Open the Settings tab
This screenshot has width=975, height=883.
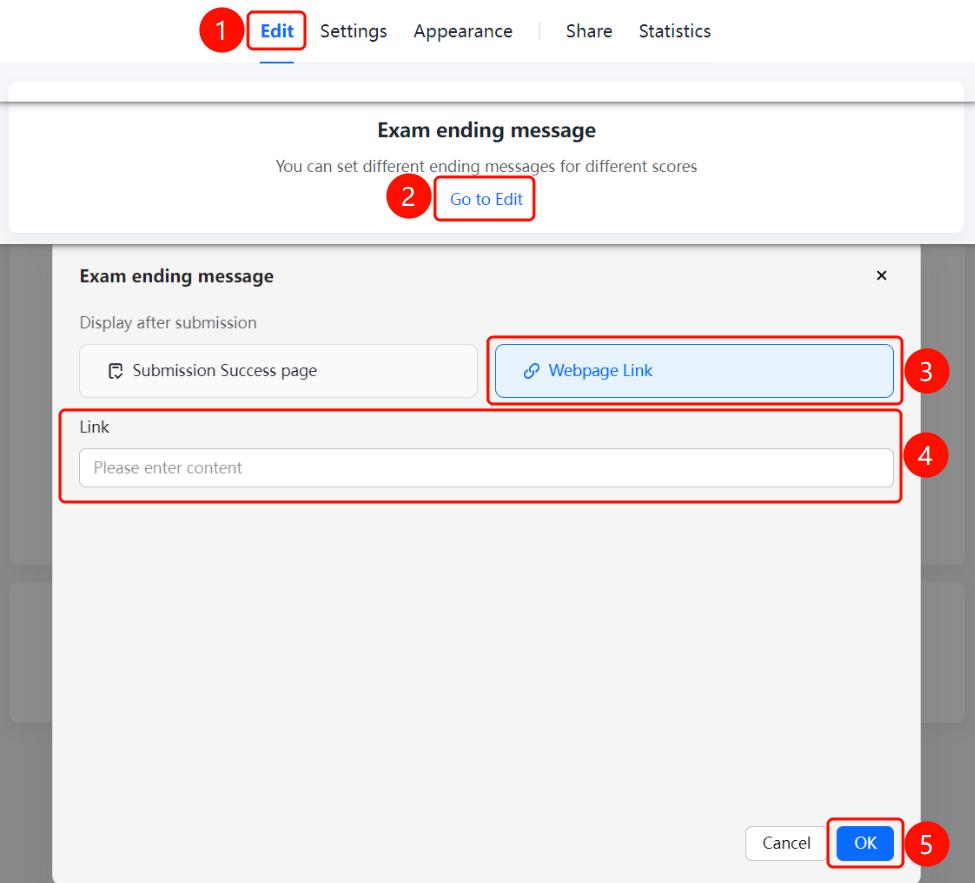tap(353, 31)
